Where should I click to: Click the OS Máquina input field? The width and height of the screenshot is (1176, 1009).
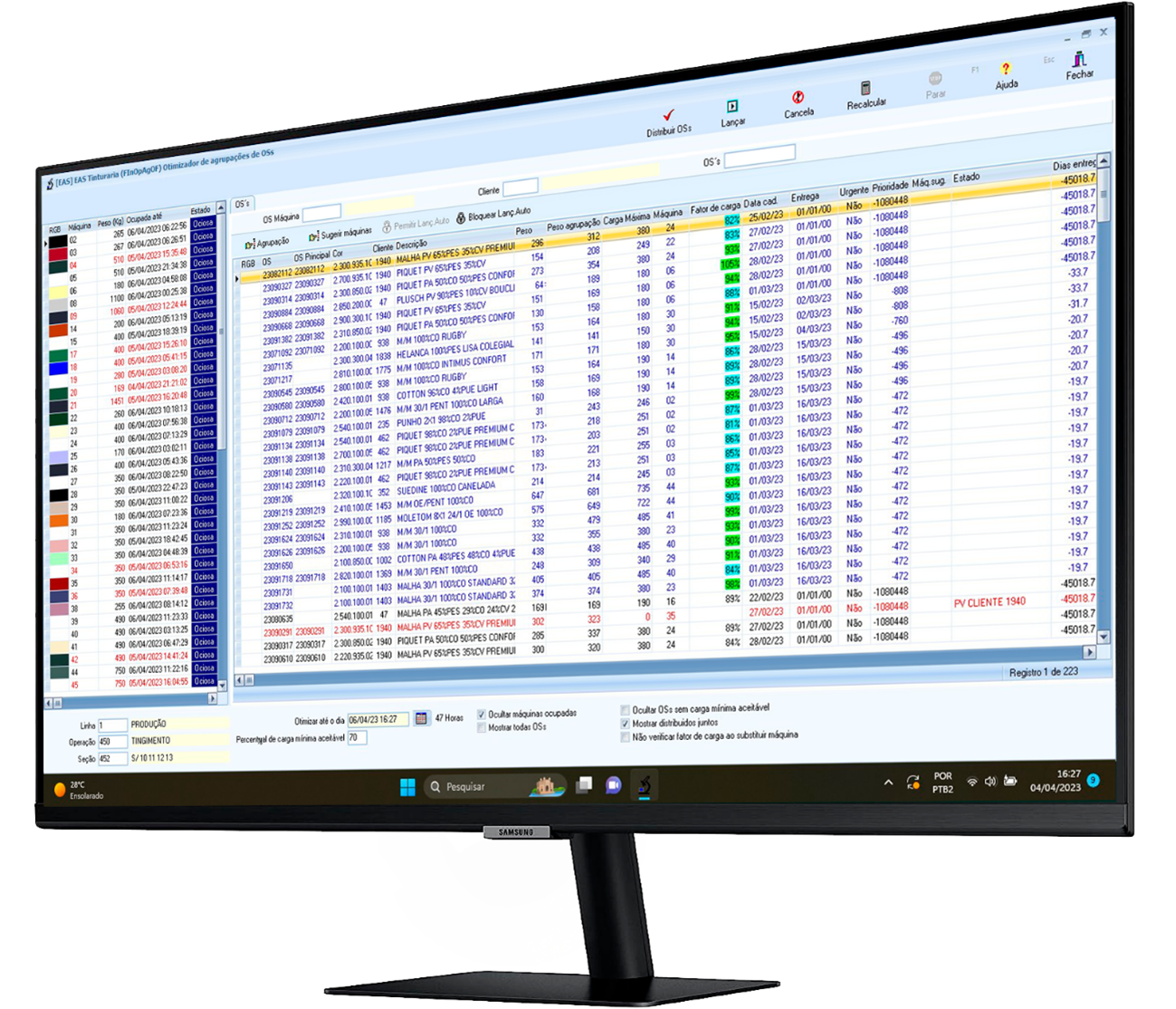(x=321, y=214)
